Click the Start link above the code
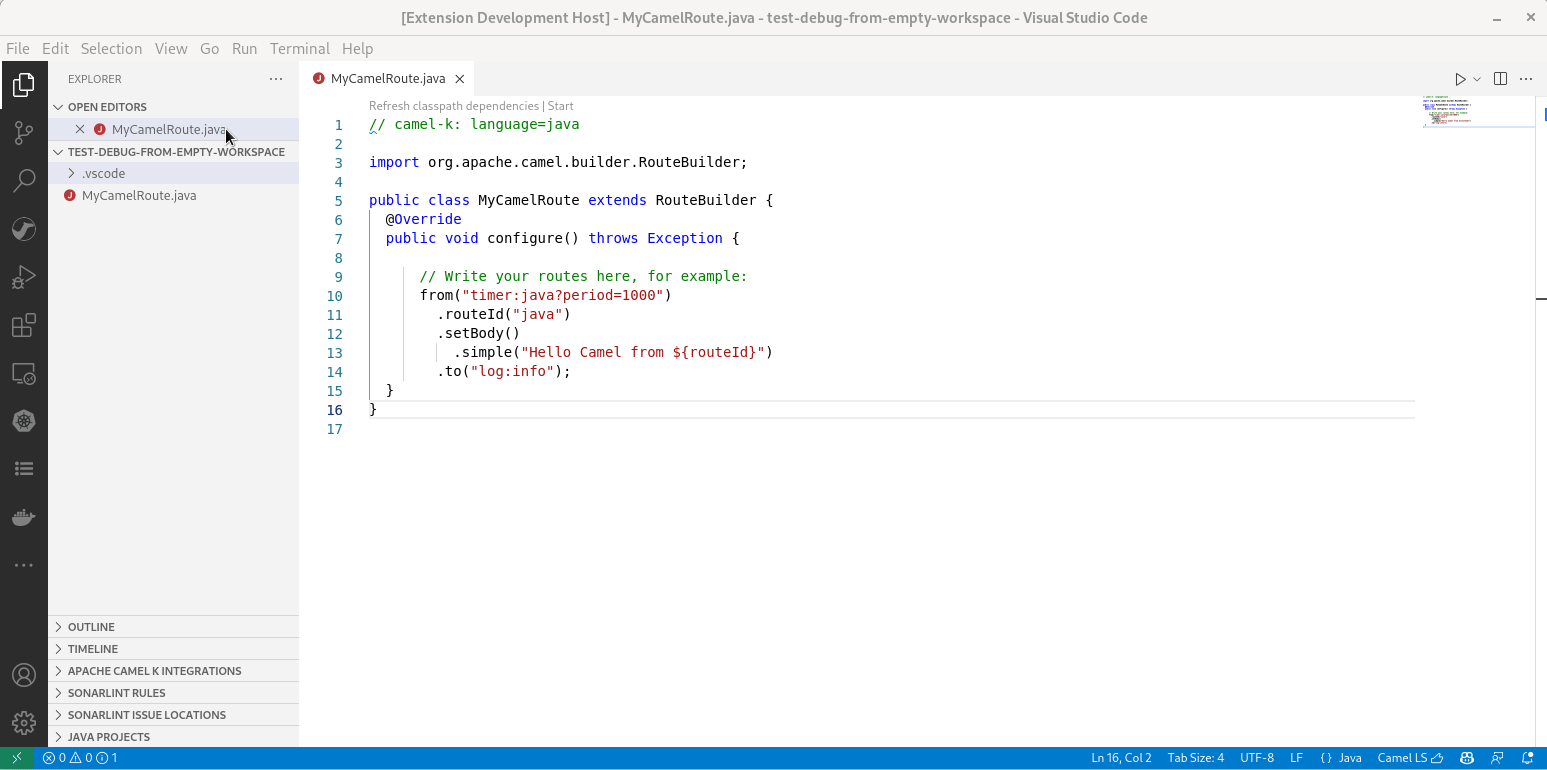 [560, 105]
